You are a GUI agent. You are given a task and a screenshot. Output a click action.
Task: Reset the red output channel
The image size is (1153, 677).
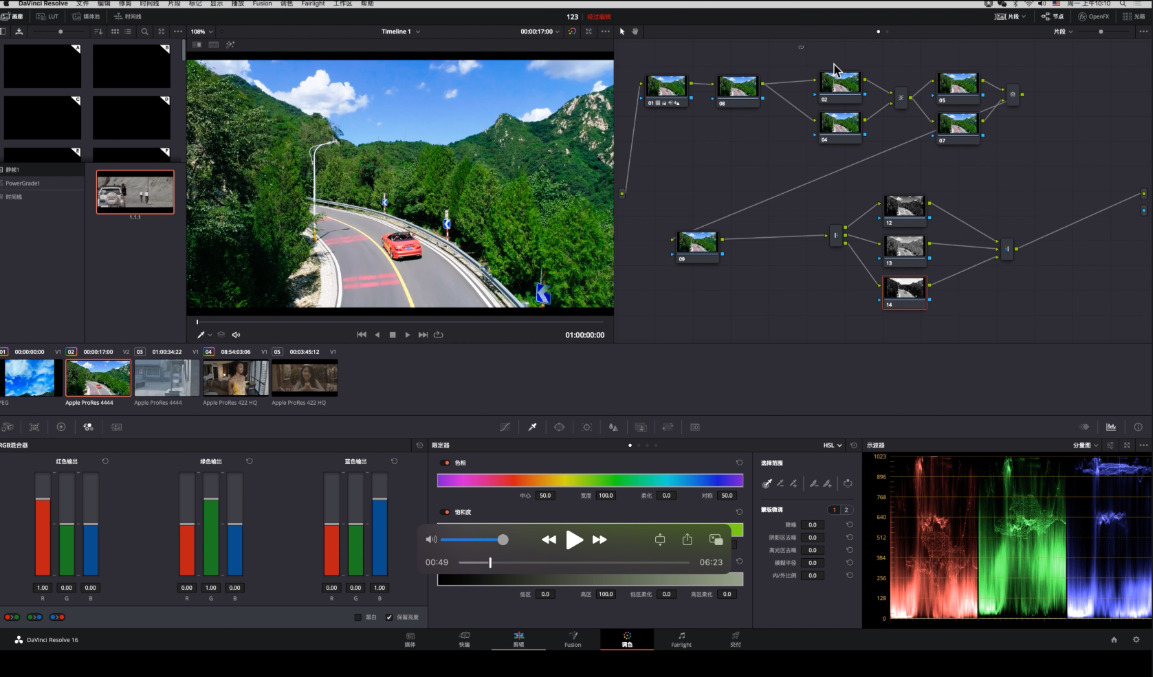(x=105, y=461)
